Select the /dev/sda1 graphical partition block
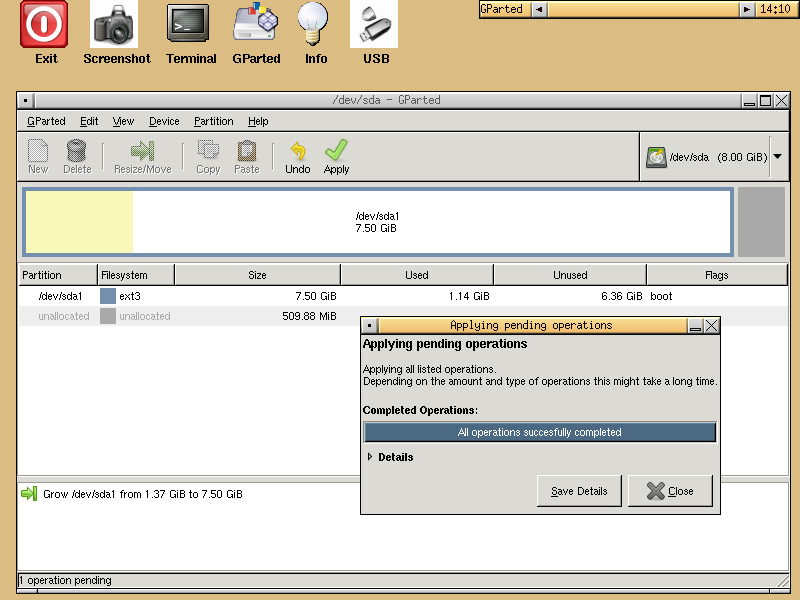800x600 pixels. tap(378, 222)
